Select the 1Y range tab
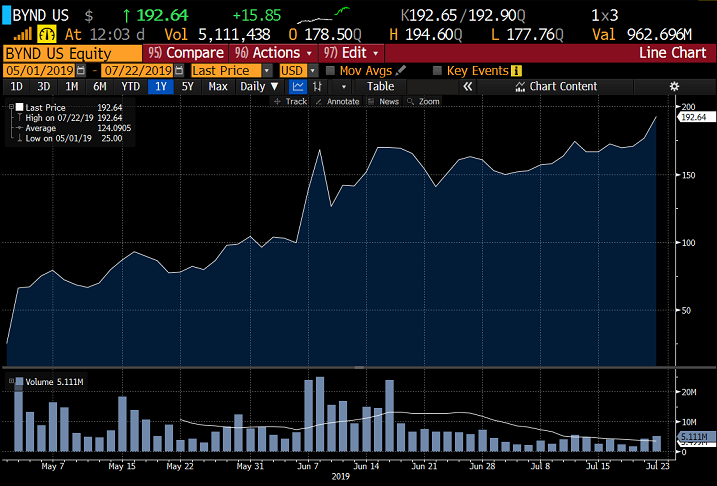The image size is (717, 486). pos(161,86)
